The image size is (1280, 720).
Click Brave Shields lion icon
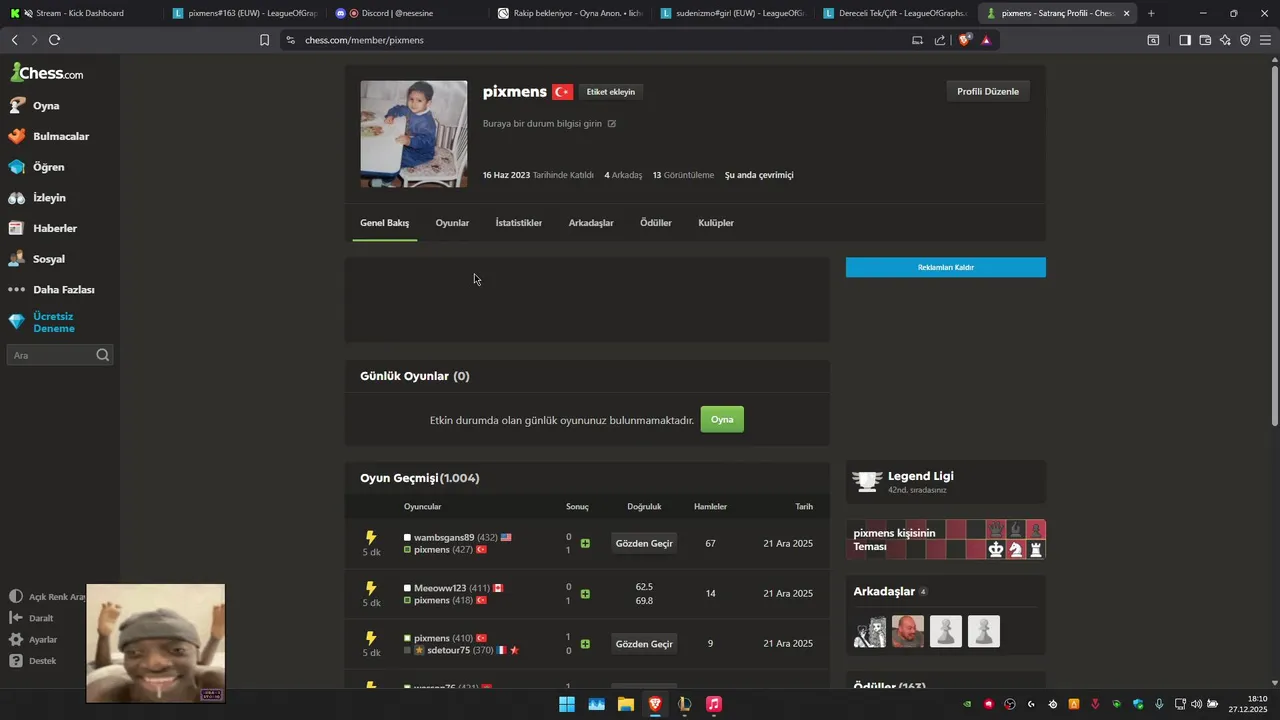pos(965,40)
